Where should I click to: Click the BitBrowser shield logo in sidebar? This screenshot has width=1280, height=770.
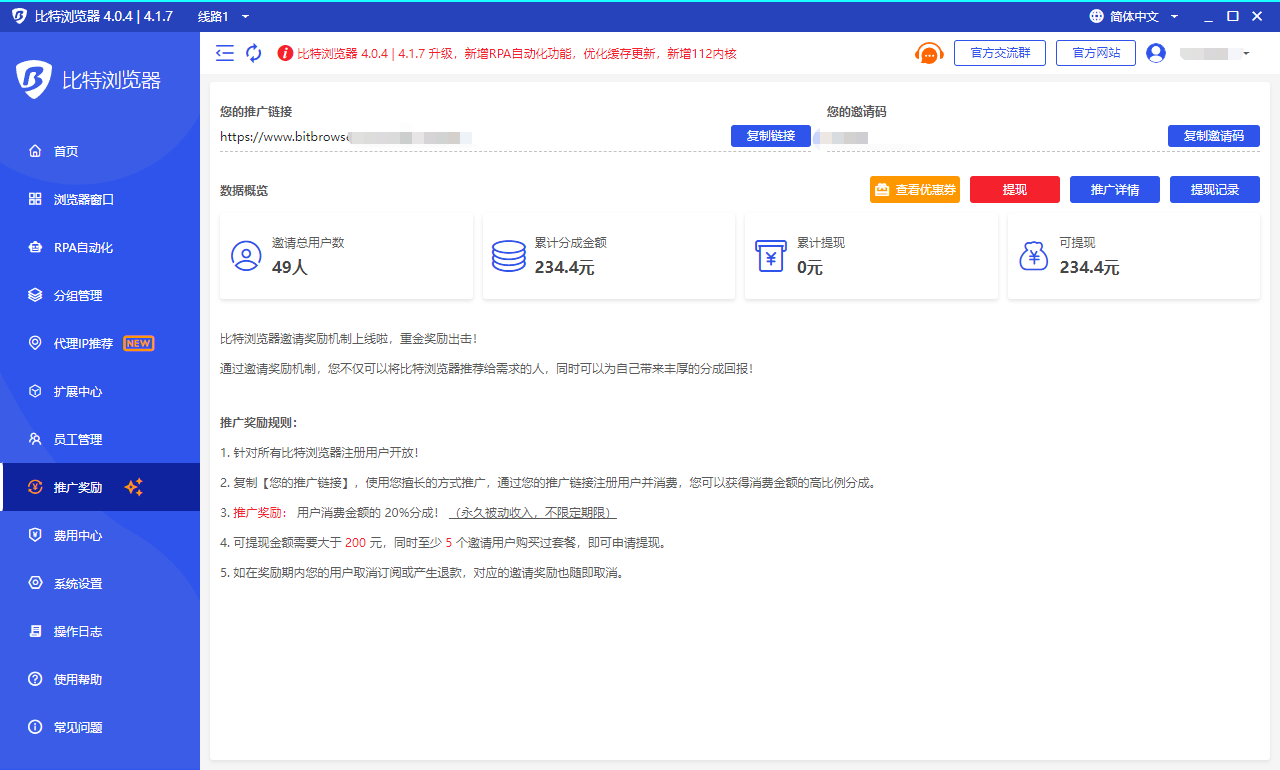(x=34, y=80)
